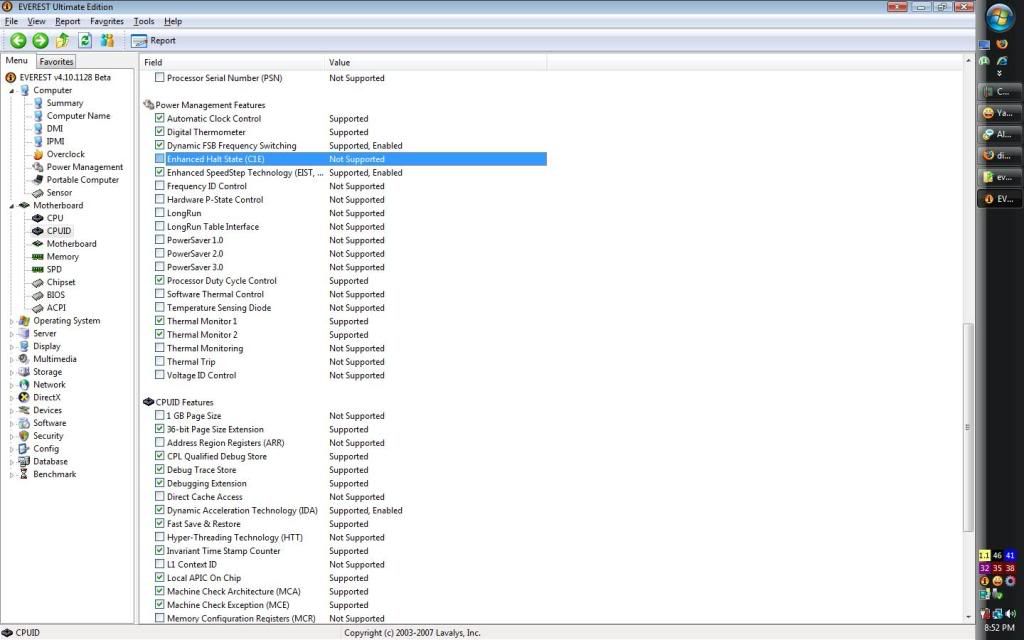Click the volume speaker tray icon
The width and height of the screenshot is (1024, 640).
1011,614
